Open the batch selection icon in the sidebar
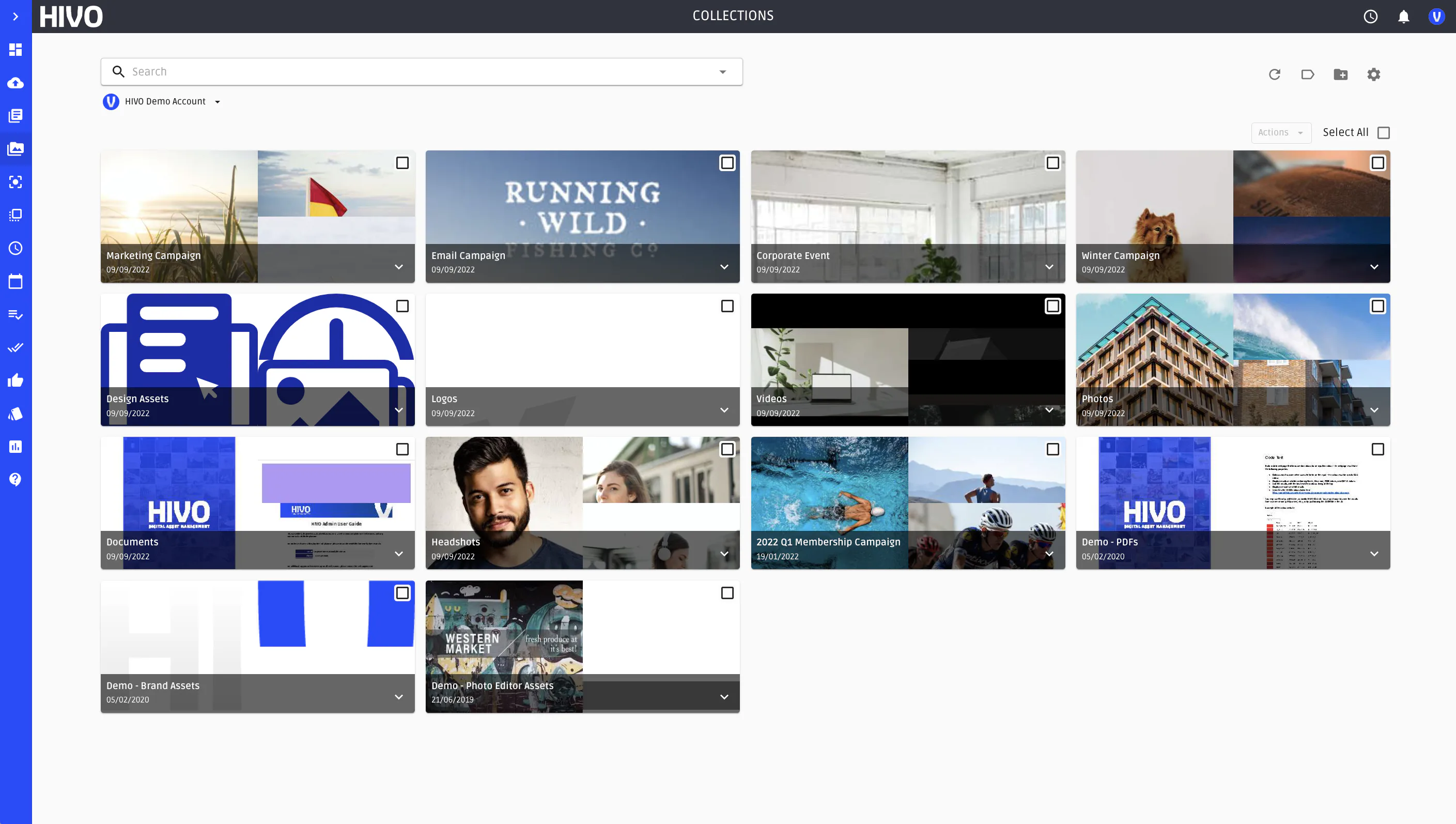1456x824 pixels. click(x=16, y=215)
